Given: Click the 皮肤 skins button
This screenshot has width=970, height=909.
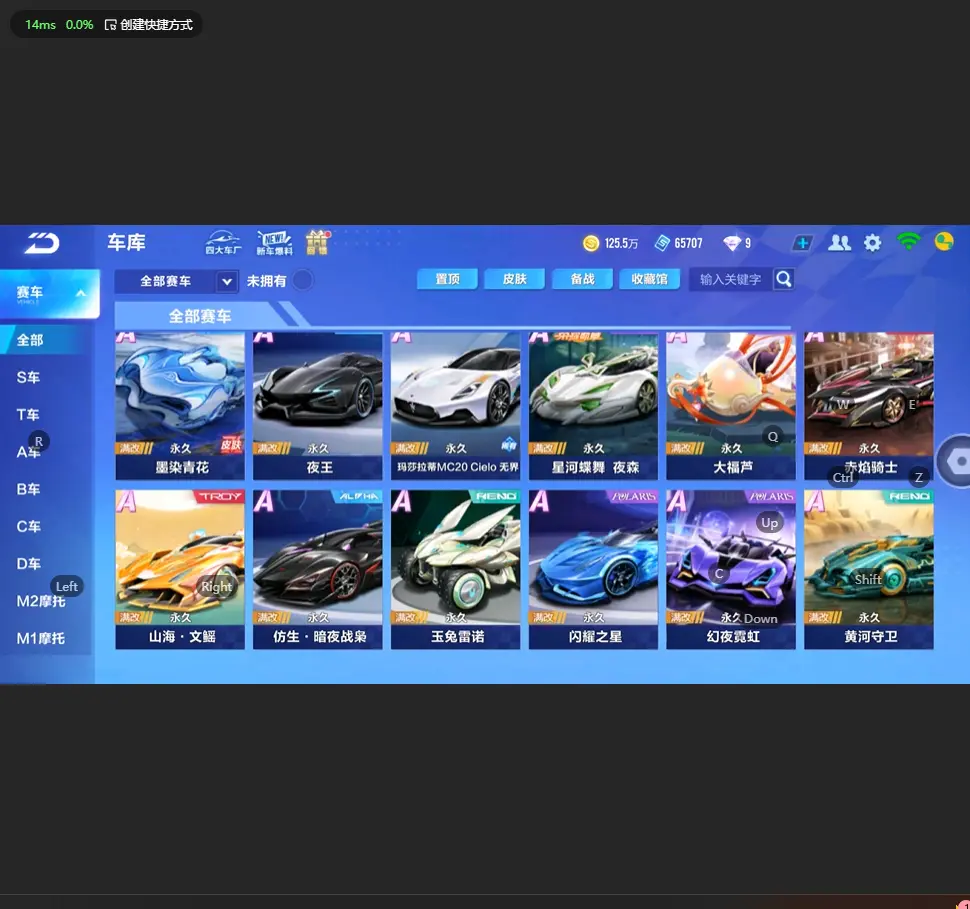Looking at the screenshot, I should click(515, 279).
